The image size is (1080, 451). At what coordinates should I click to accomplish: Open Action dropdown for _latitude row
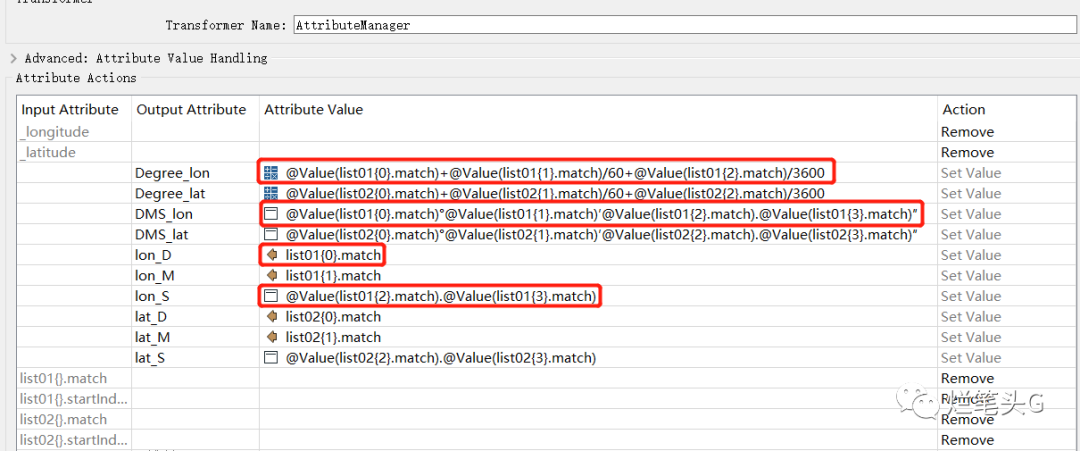tap(967, 152)
